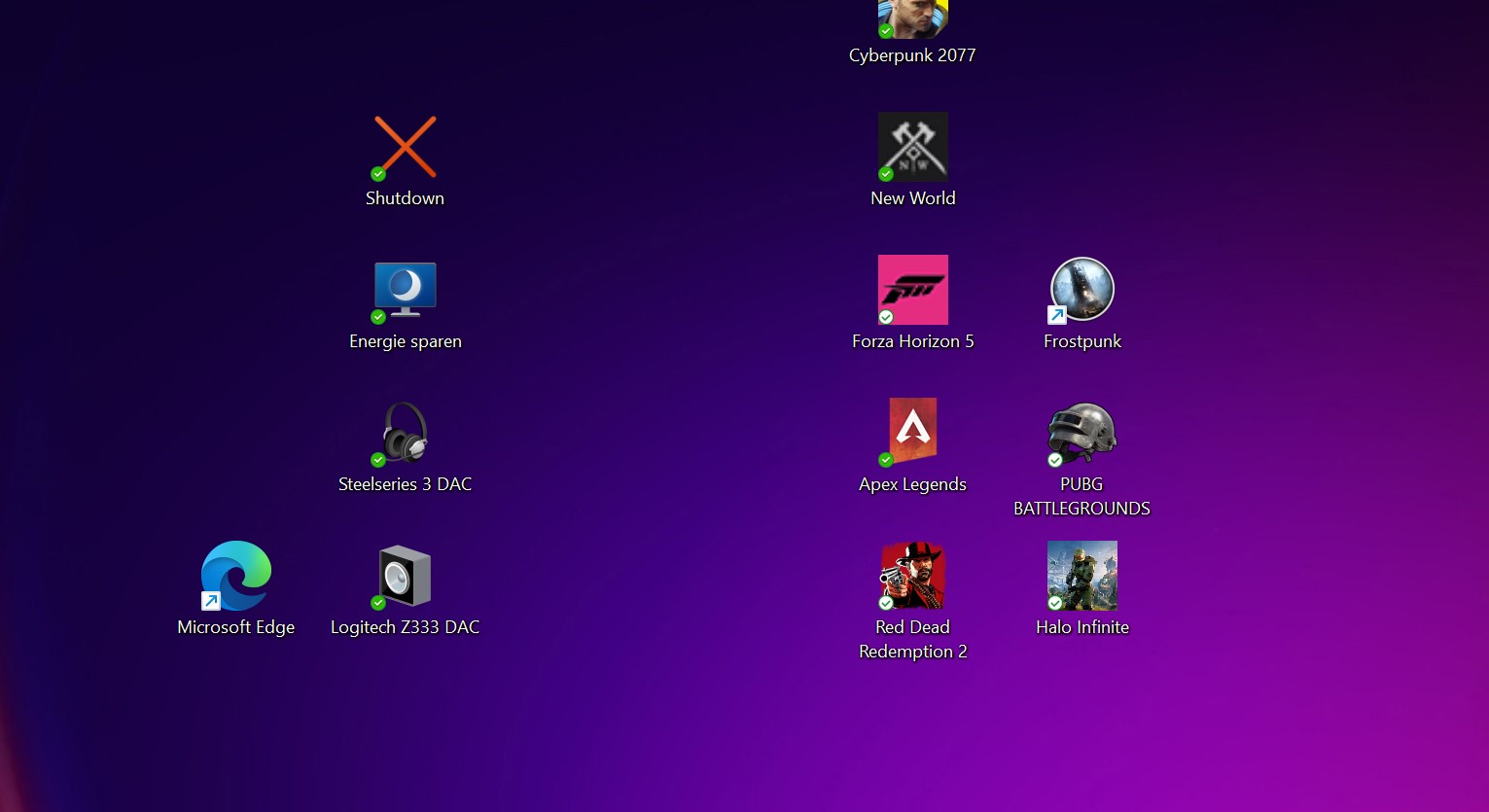Open Red Dead Redemption 2

913,575
